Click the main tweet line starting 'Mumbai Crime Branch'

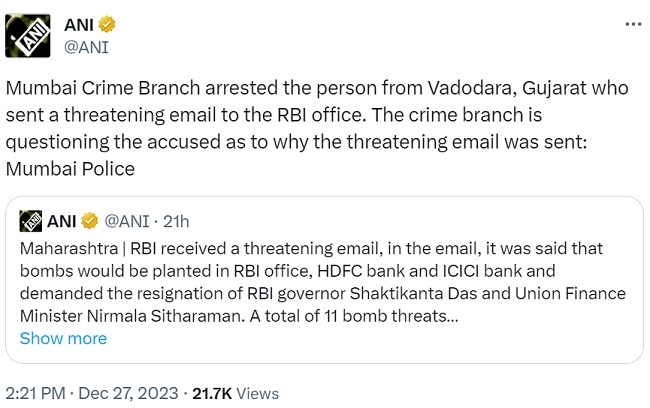coord(317,88)
